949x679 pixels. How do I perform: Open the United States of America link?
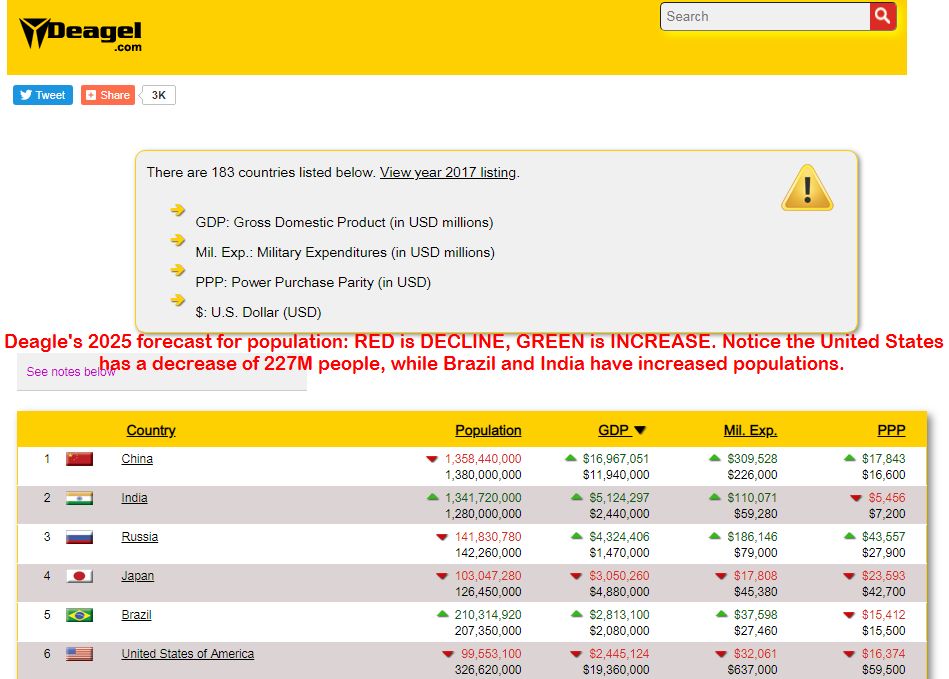[x=188, y=654]
